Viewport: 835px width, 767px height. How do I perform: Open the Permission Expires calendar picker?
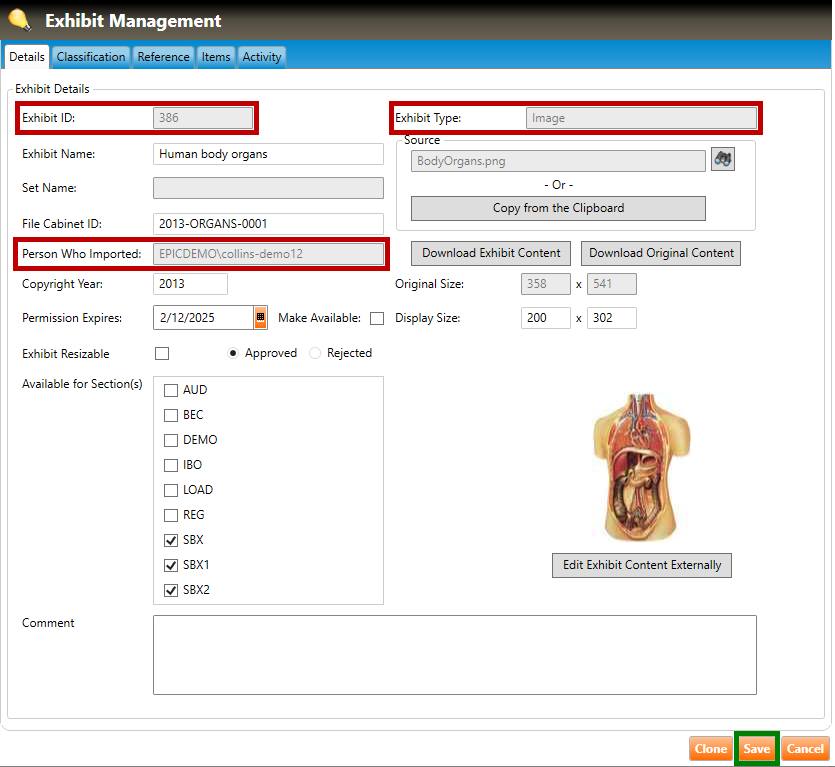[x=260, y=318]
